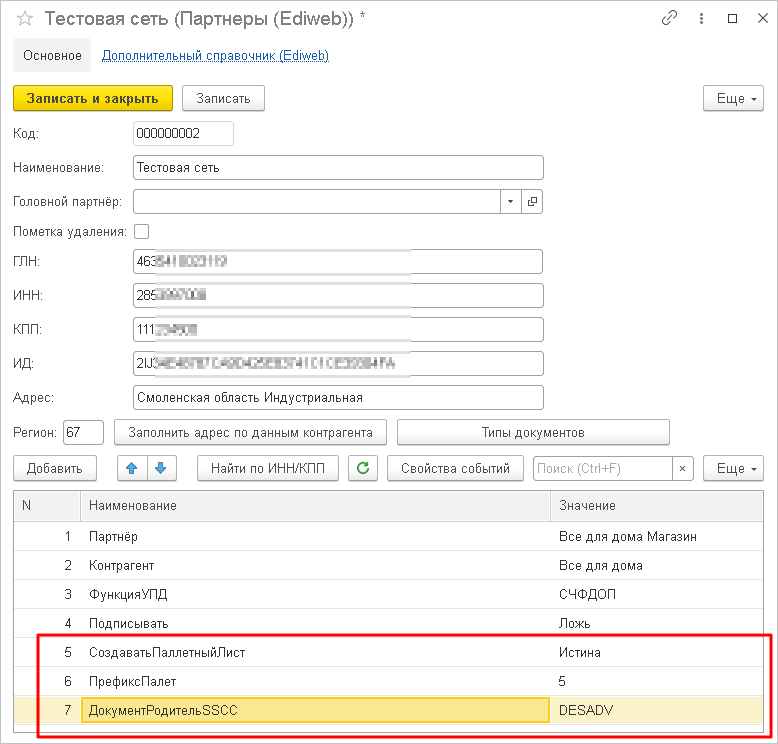Open the top Еще dropdown menu
778x744 pixels.
tap(735, 98)
